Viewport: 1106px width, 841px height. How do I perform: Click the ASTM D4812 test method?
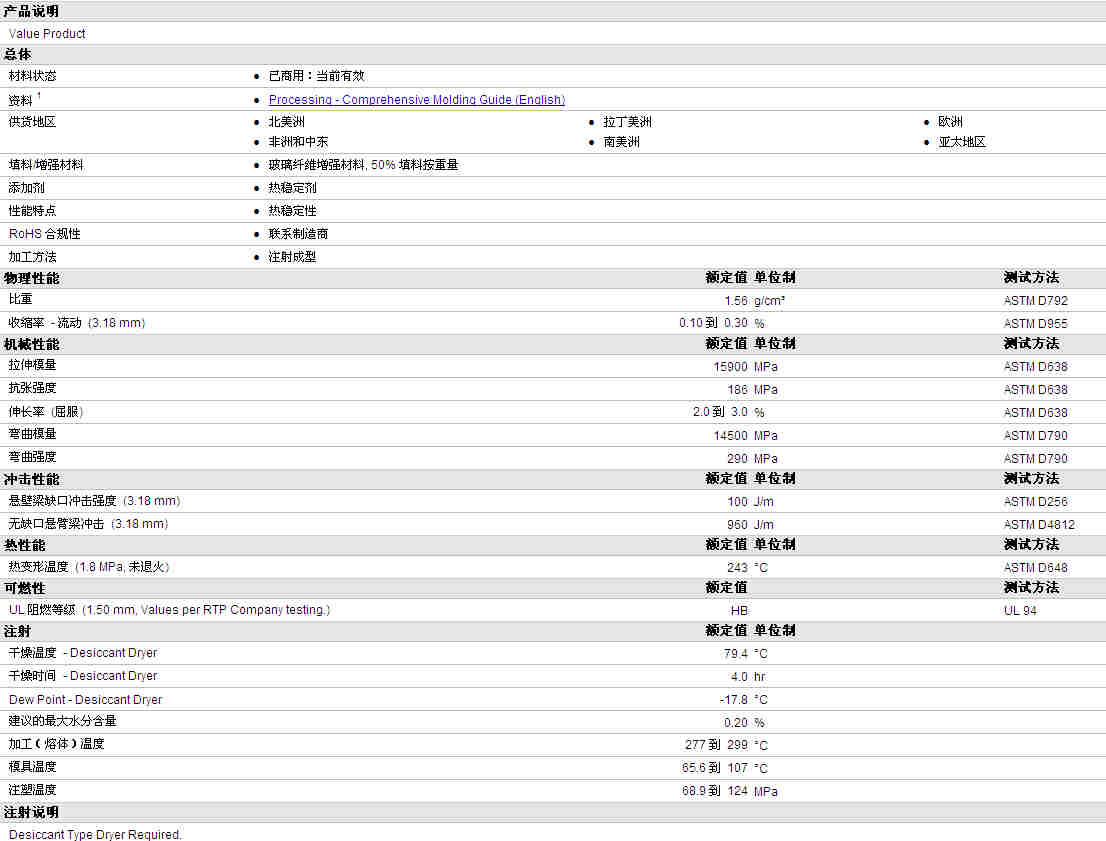[x=1039, y=524]
